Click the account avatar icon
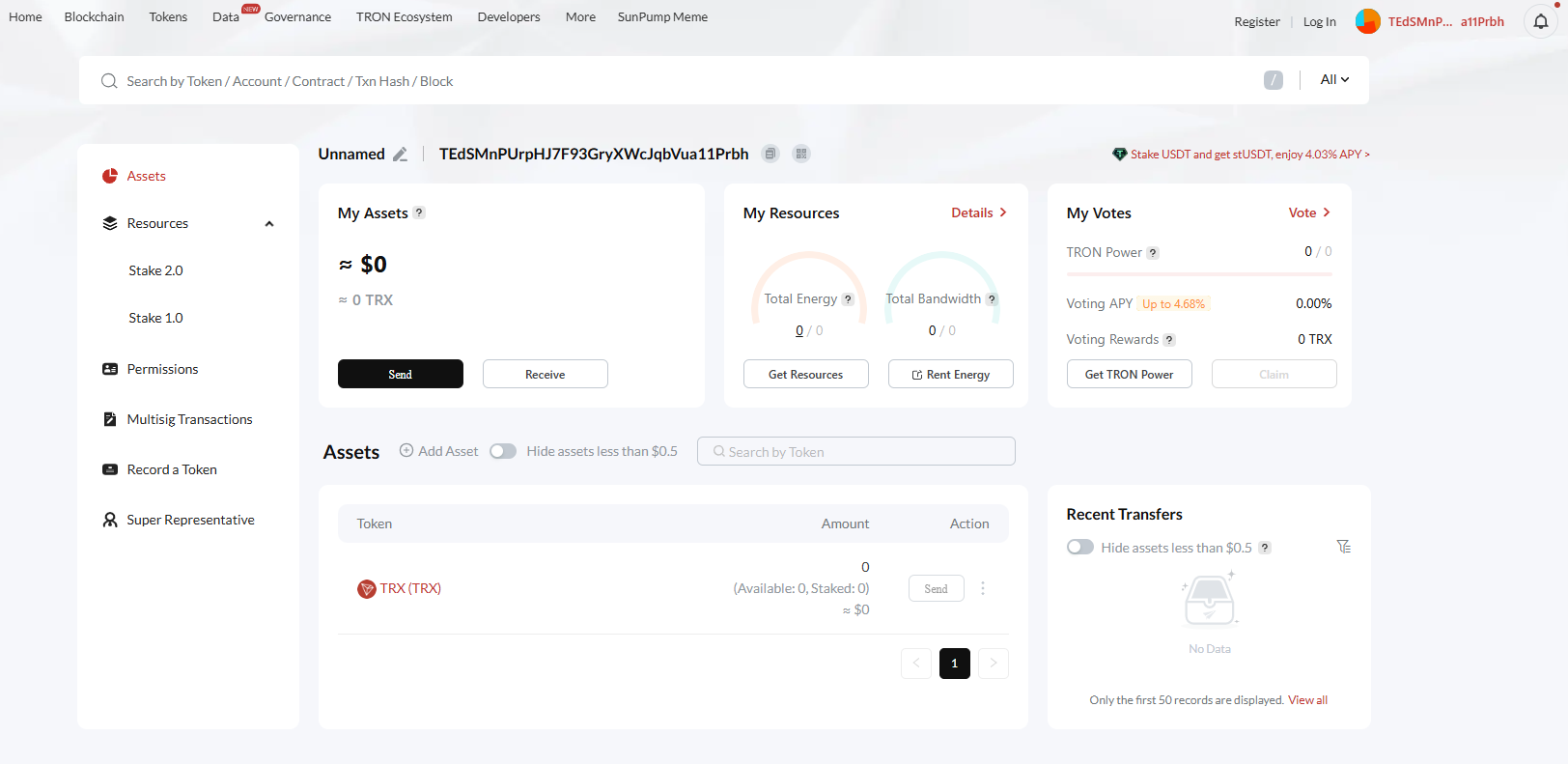 1368,21
